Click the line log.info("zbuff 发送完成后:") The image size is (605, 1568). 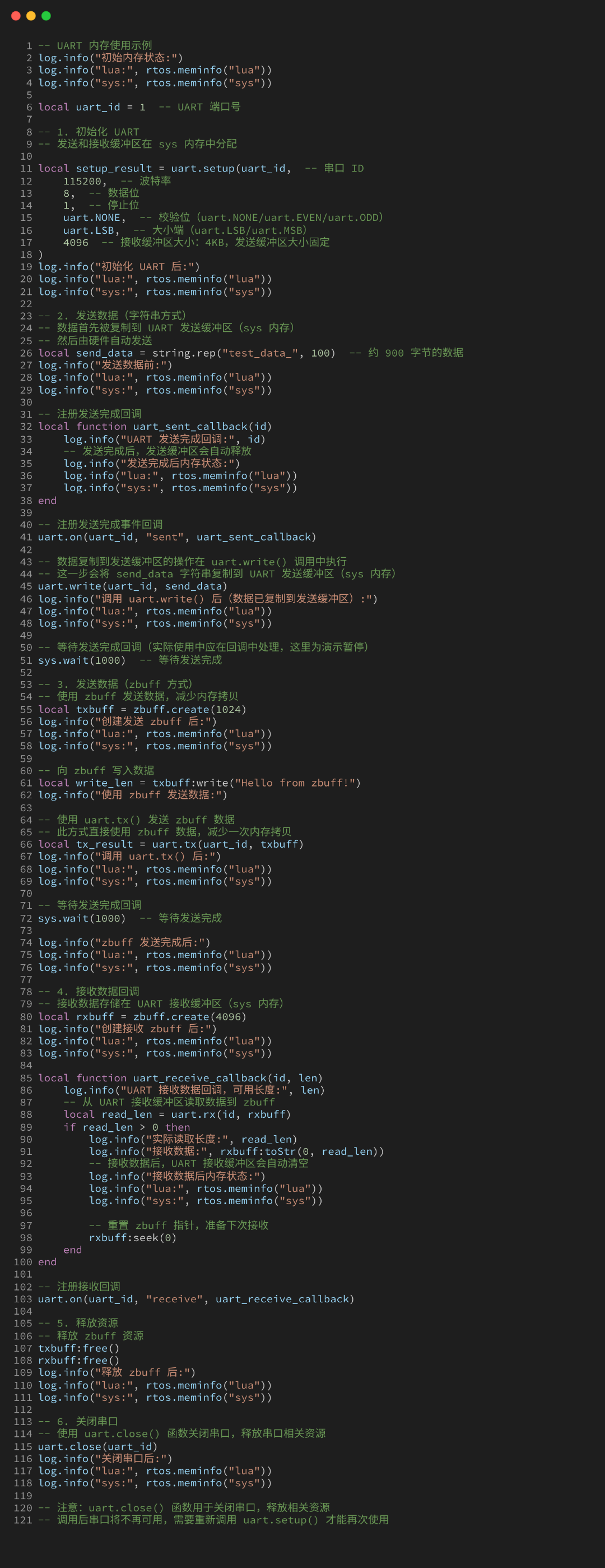124,942
